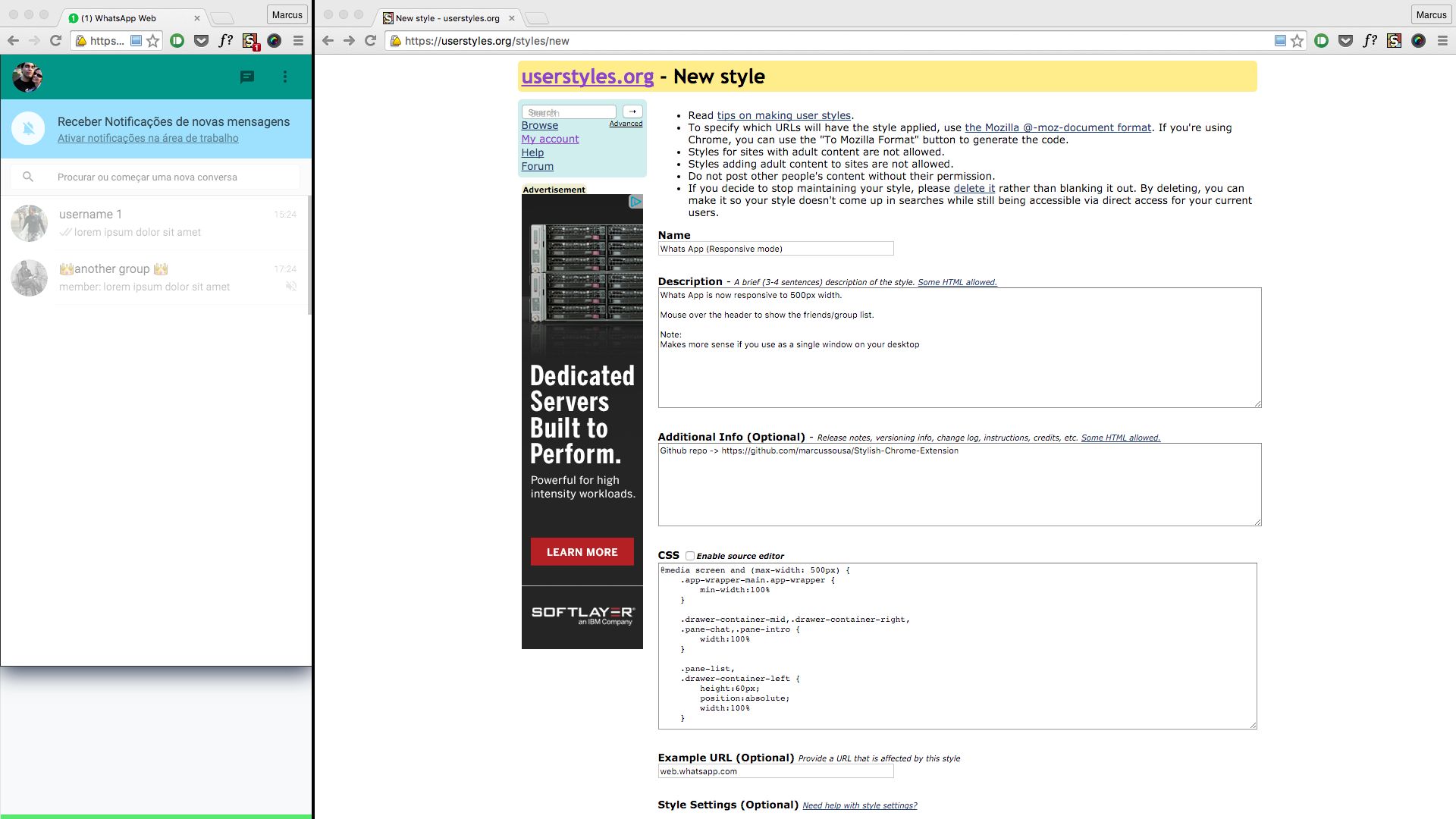Click green circle extension in WhatsApp window
This screenshot has width=1456, height=819.
point(177,41)
